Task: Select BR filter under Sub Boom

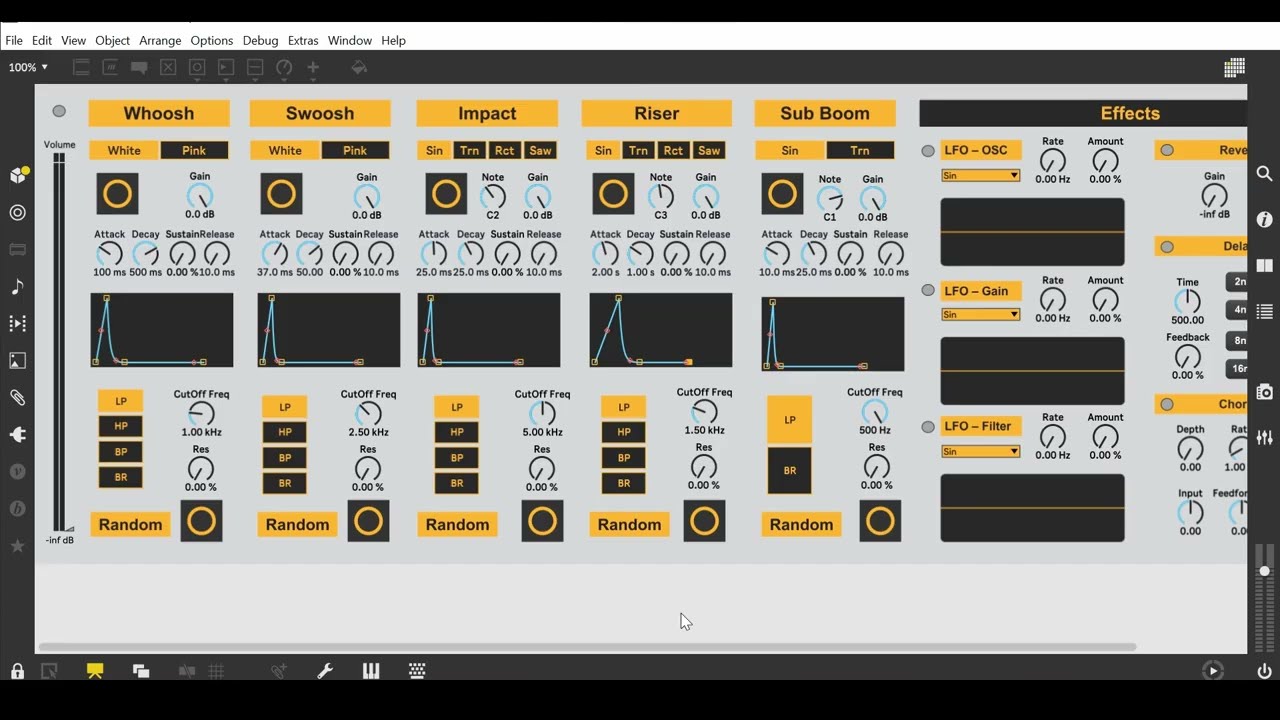Action: 790,470
